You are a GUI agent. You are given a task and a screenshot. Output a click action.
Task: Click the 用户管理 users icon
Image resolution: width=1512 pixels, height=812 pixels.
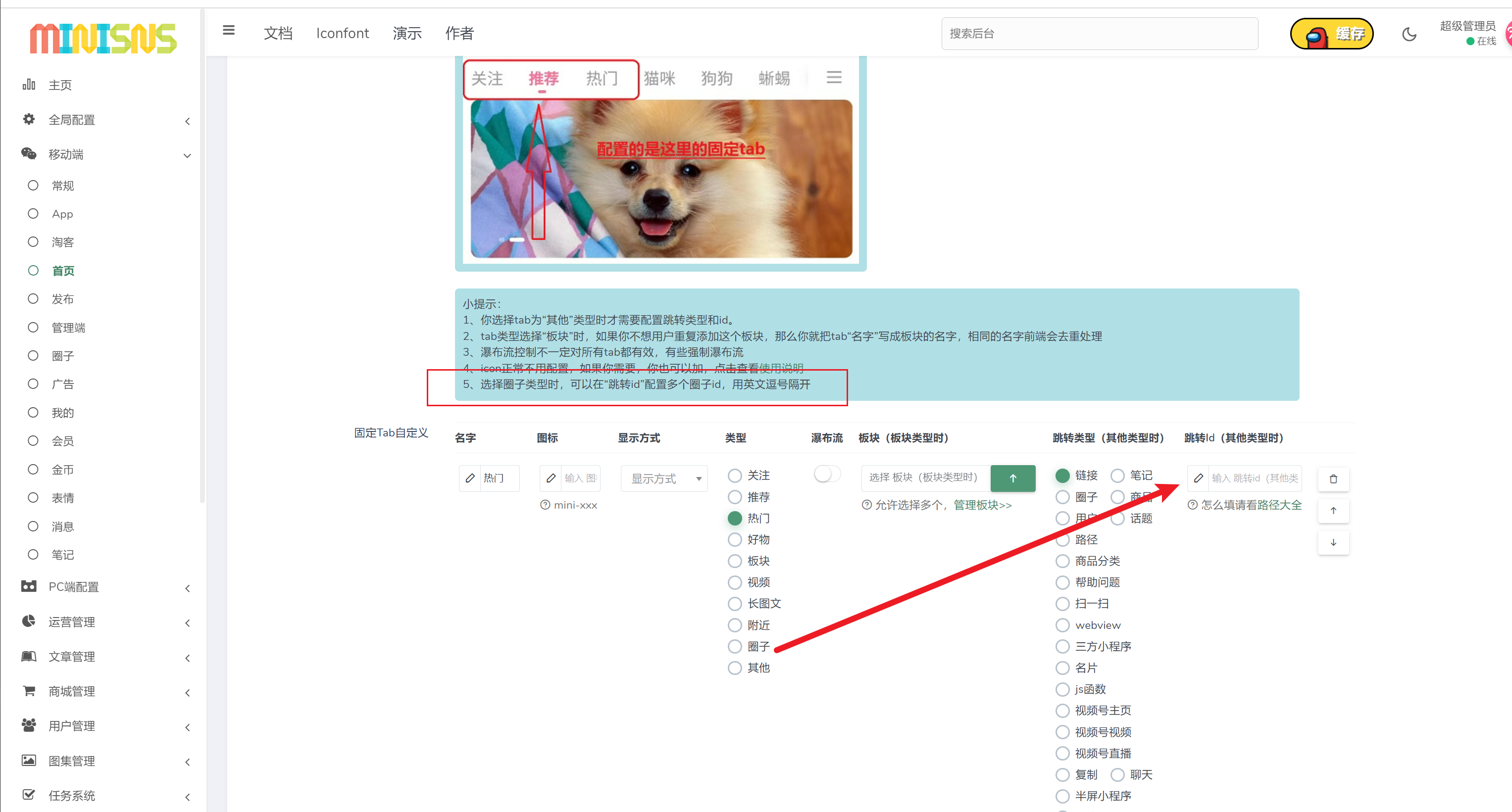[x=29, y=725]
